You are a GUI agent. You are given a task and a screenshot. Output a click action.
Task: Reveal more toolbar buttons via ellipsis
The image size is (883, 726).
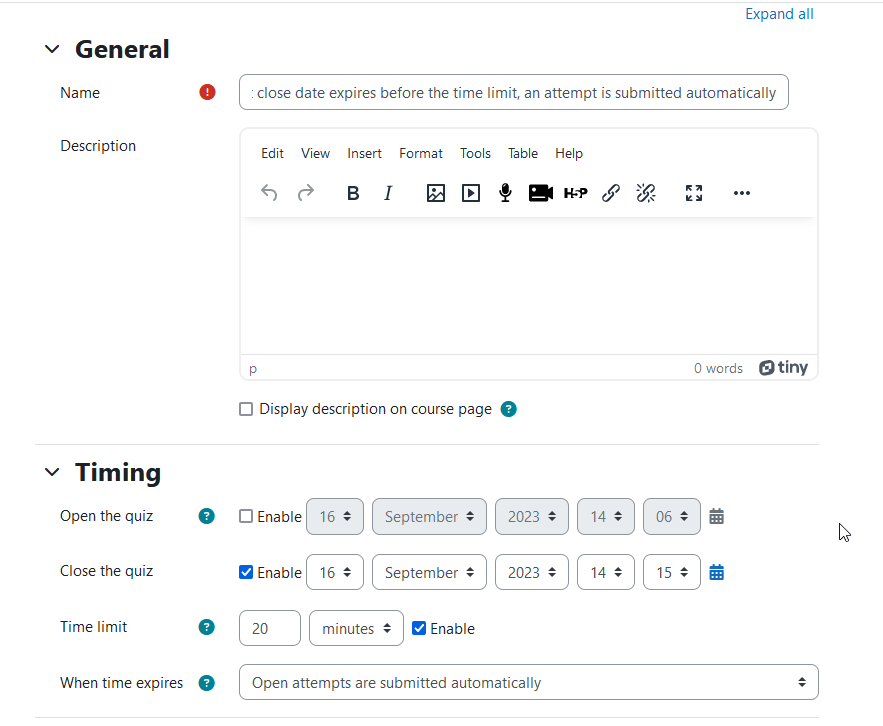742,193
